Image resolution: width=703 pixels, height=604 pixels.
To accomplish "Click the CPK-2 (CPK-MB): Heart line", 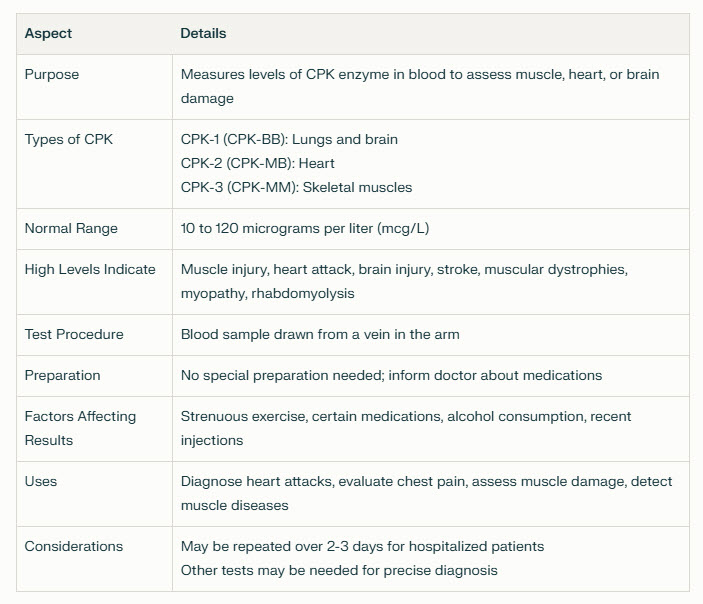I will [257, 164].
